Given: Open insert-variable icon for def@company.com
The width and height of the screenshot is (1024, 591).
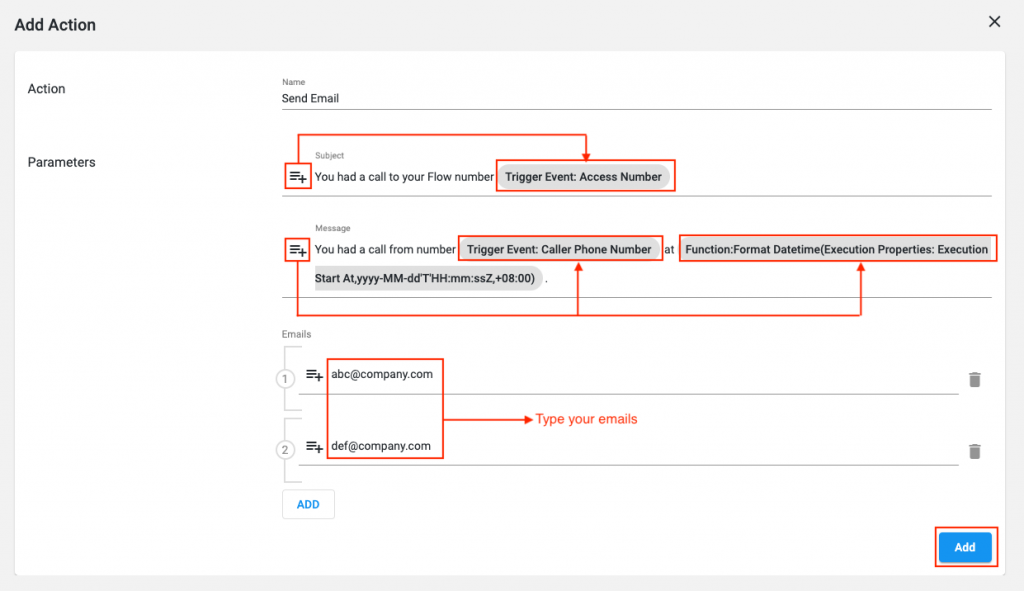Looking at the screenshot, I should pos(314,447).
